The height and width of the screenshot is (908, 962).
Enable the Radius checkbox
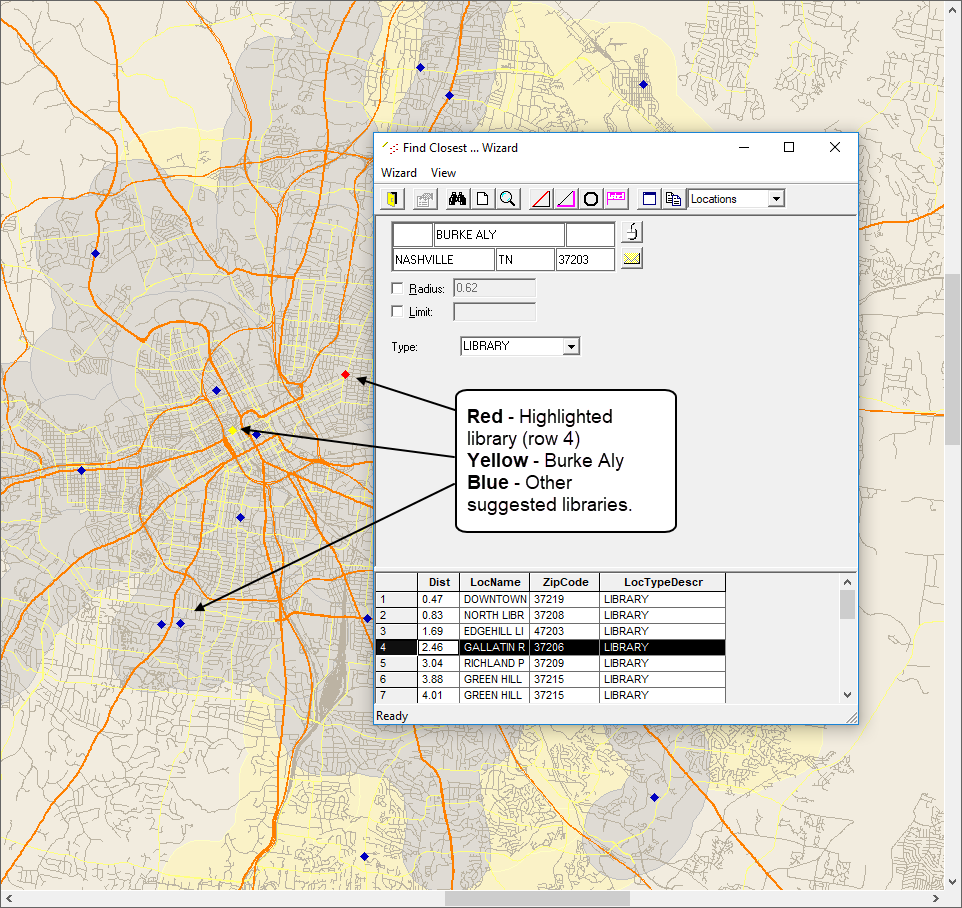[x=396, y=288]
